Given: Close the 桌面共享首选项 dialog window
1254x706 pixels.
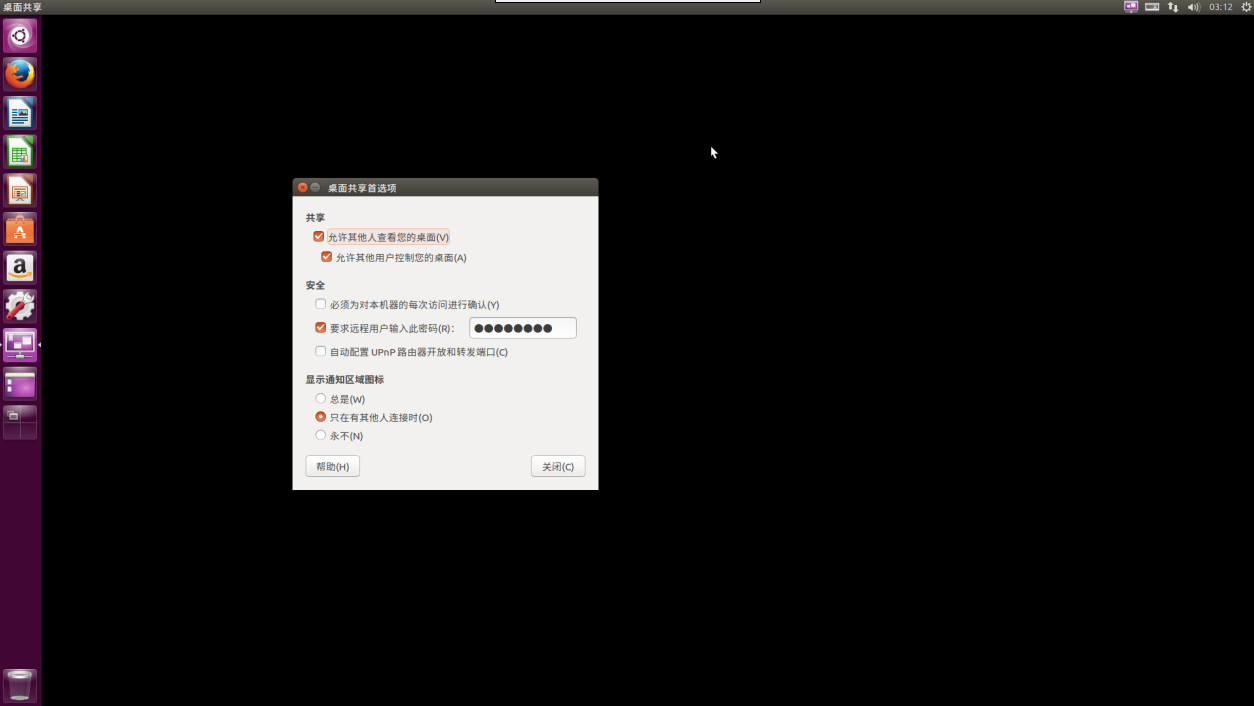Looking at the screenshot, I should pos(302,188).
